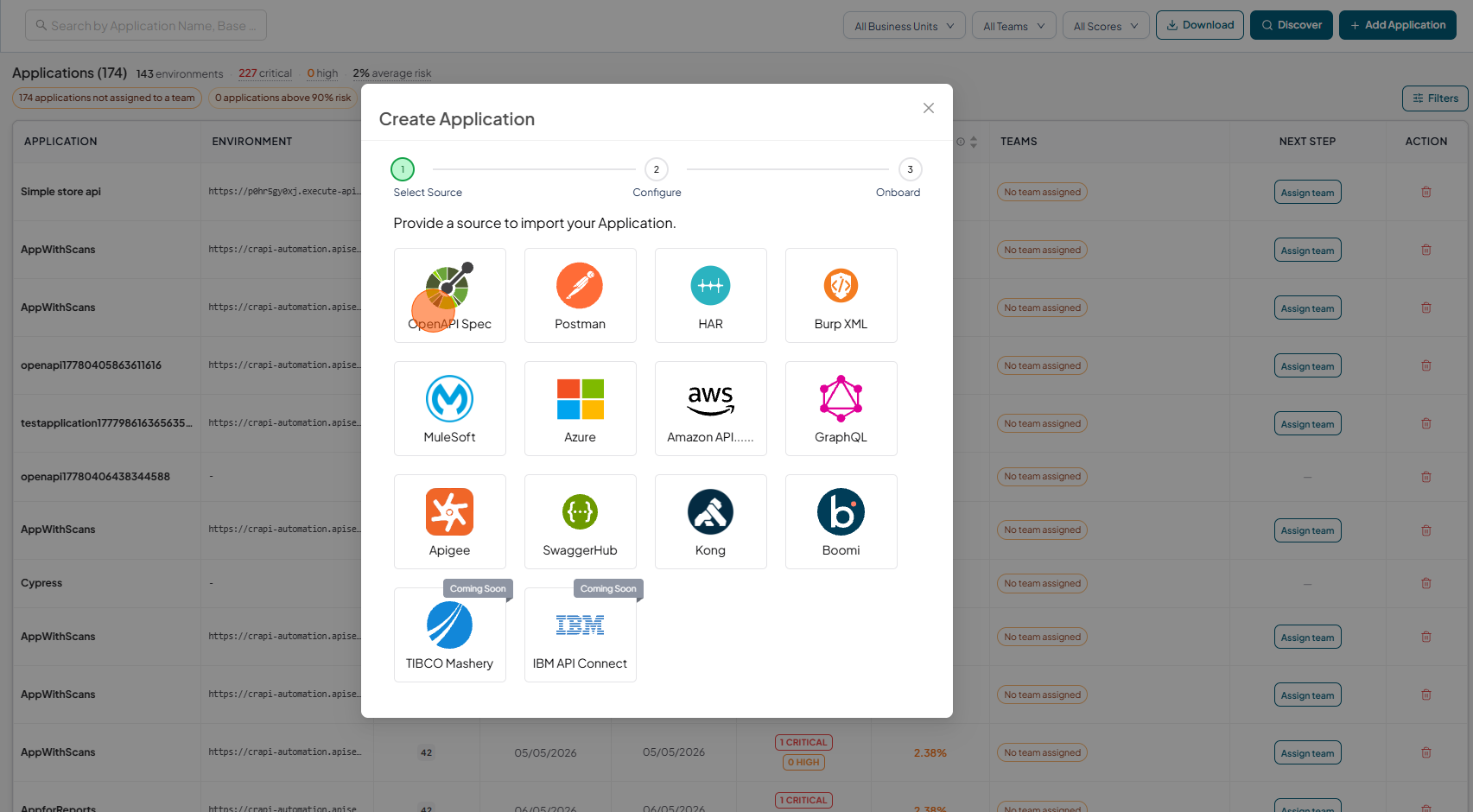Open the Filters panel
Viewport: 1473px width, 812px height.
[1435, 98]
